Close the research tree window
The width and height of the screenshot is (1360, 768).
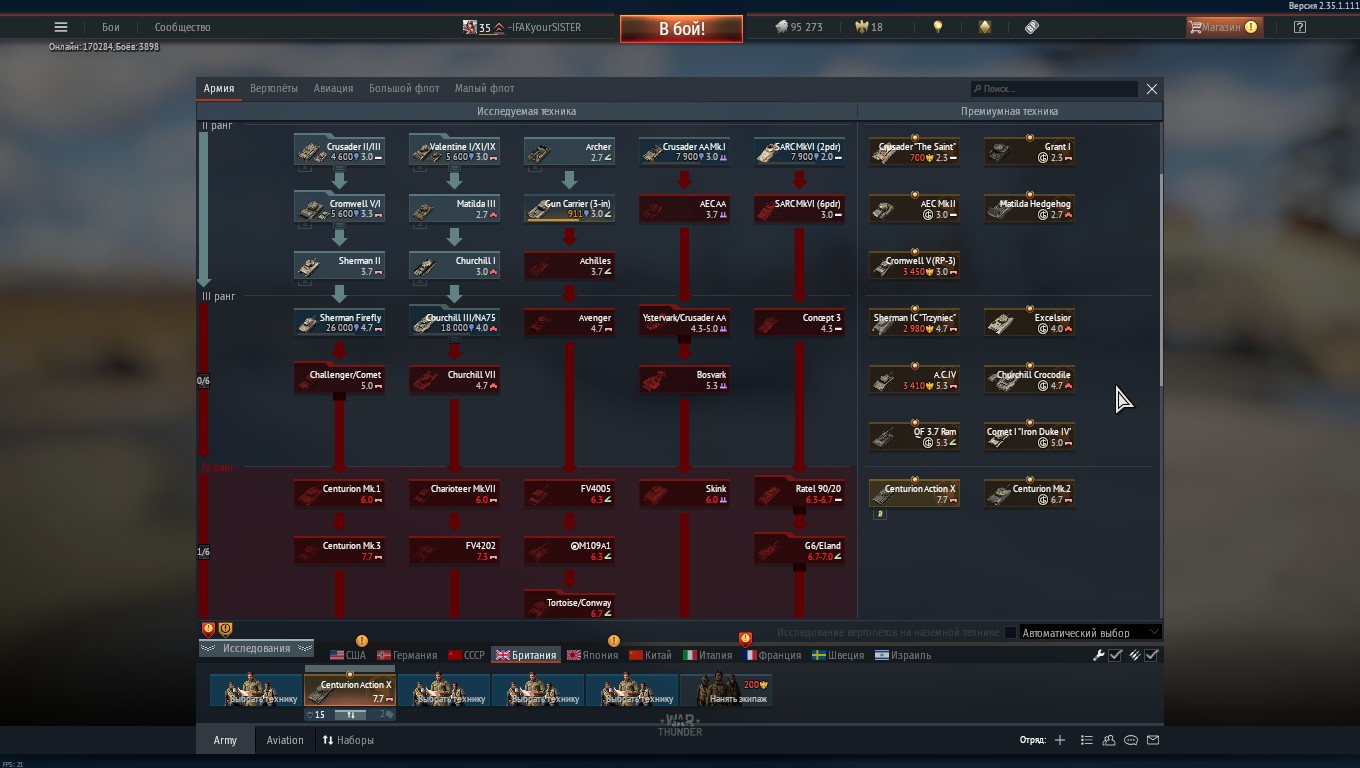[x=1152, y=89]
